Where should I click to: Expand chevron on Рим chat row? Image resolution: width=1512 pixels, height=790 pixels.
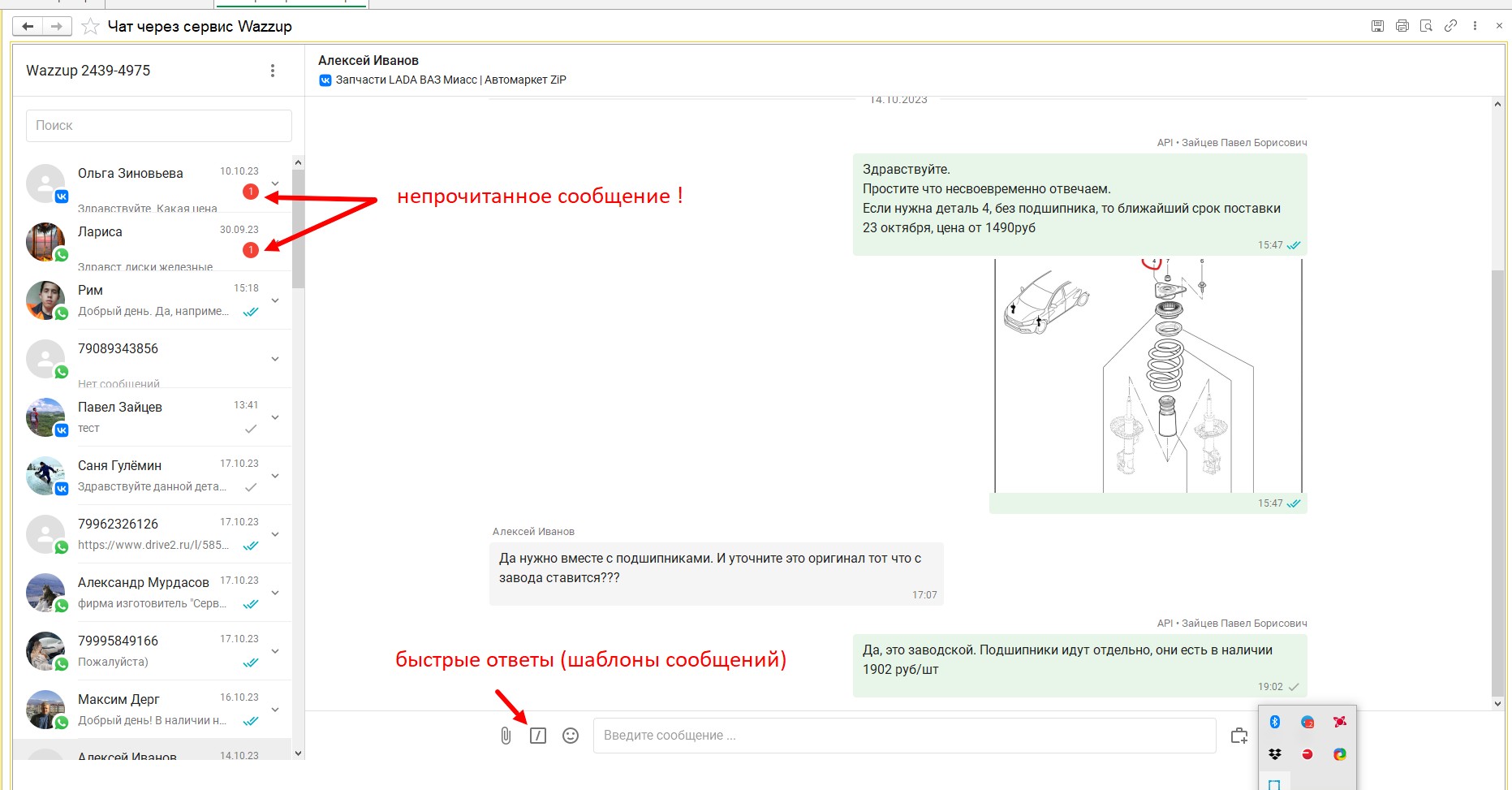tap(275, 300)
